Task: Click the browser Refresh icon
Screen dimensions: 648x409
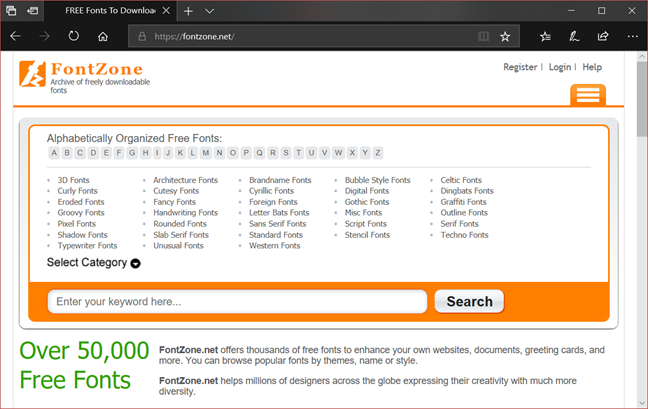Action: [x=74, y=36]
